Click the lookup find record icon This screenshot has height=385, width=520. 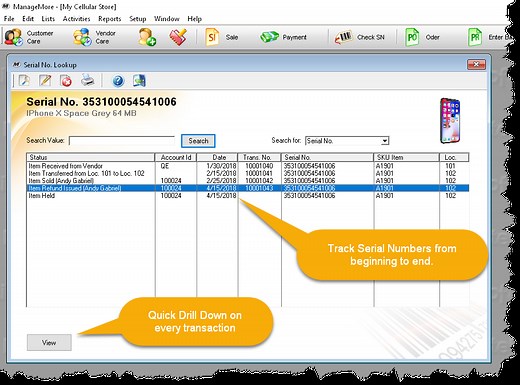tap(24, 81)
